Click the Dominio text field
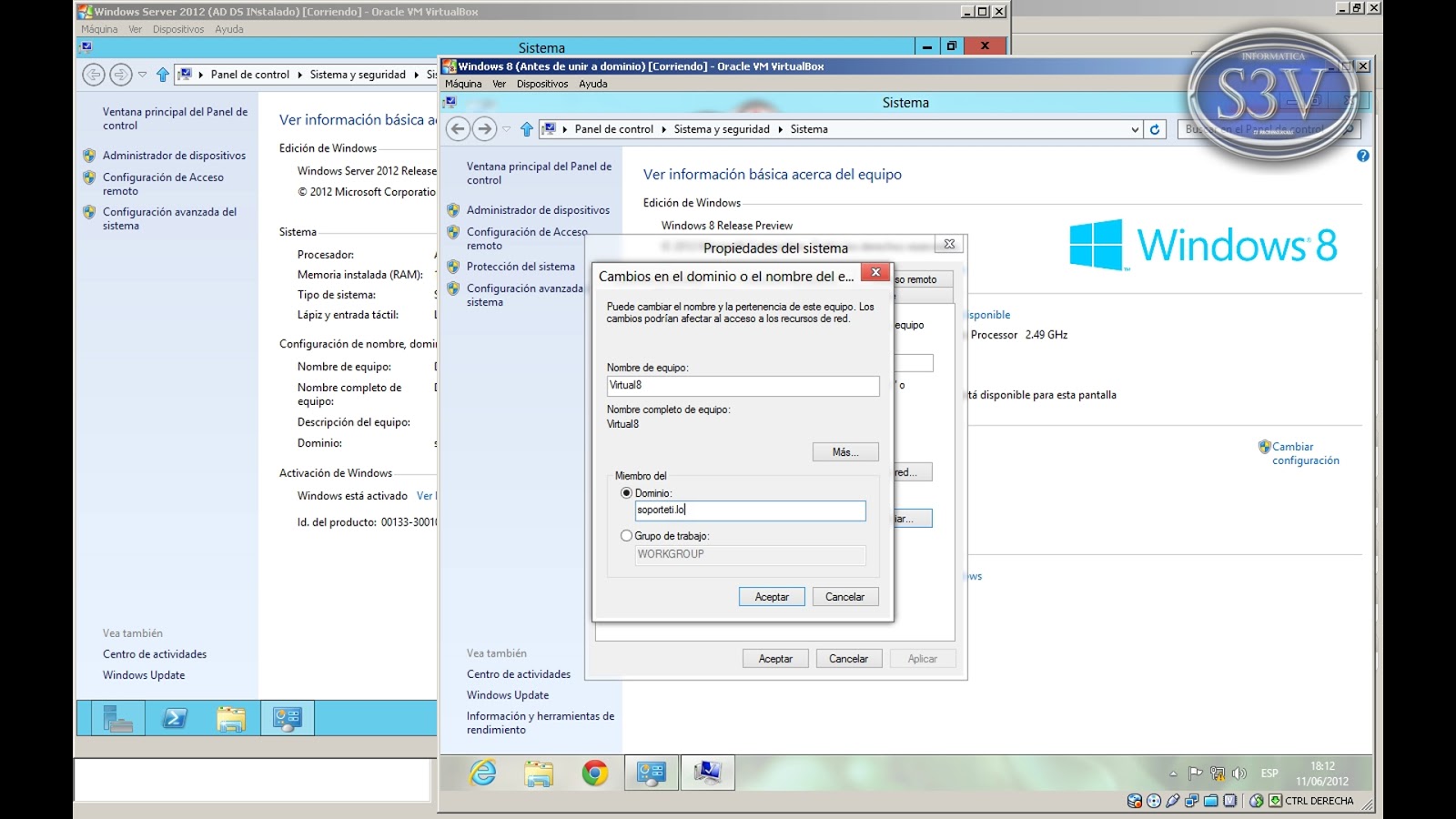 click(750, 511)
